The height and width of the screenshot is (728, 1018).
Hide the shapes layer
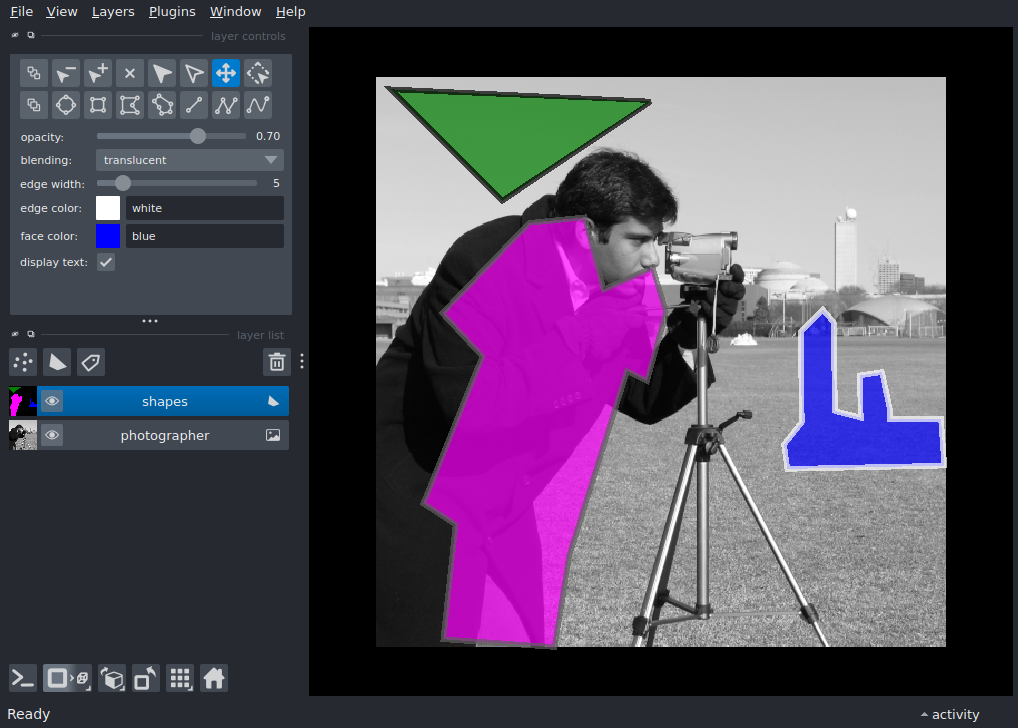coord(51,400)
